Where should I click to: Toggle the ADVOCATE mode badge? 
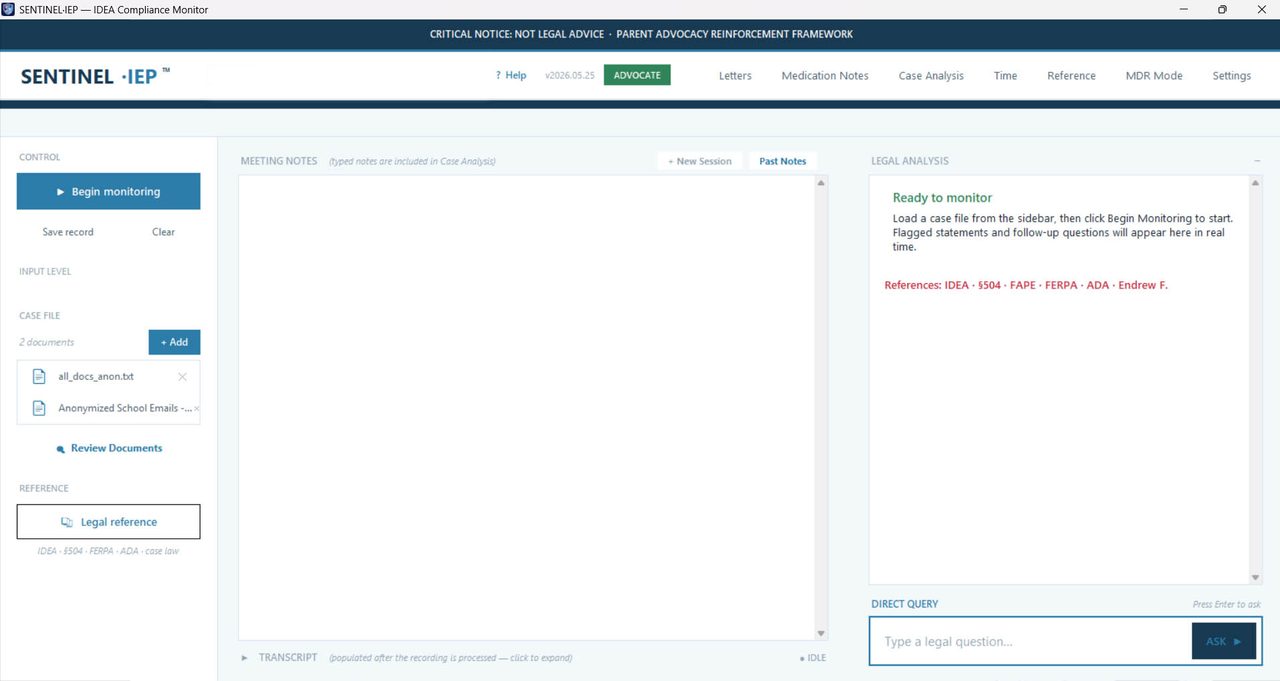(x=637, y=75)
